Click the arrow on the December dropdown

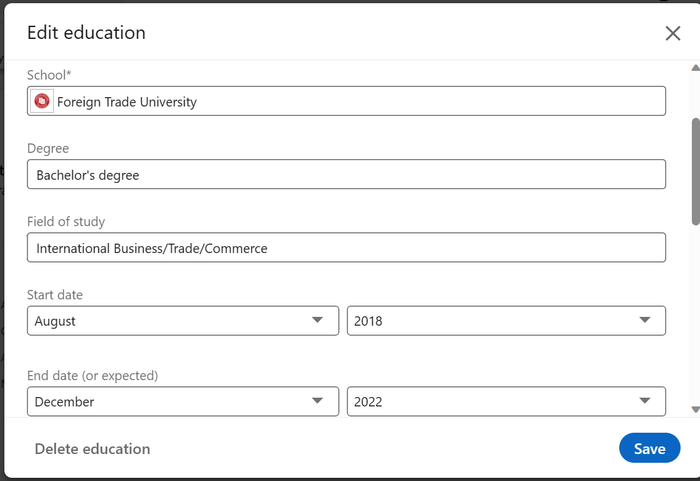pos(317,400)
